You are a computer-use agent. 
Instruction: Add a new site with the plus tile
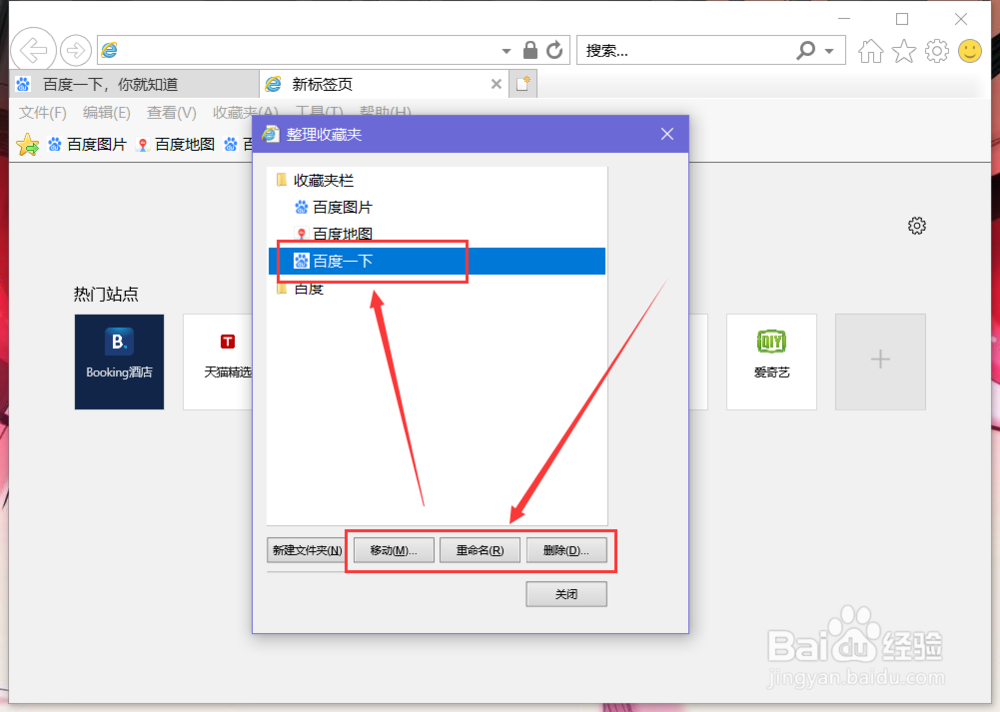(880, 362)
